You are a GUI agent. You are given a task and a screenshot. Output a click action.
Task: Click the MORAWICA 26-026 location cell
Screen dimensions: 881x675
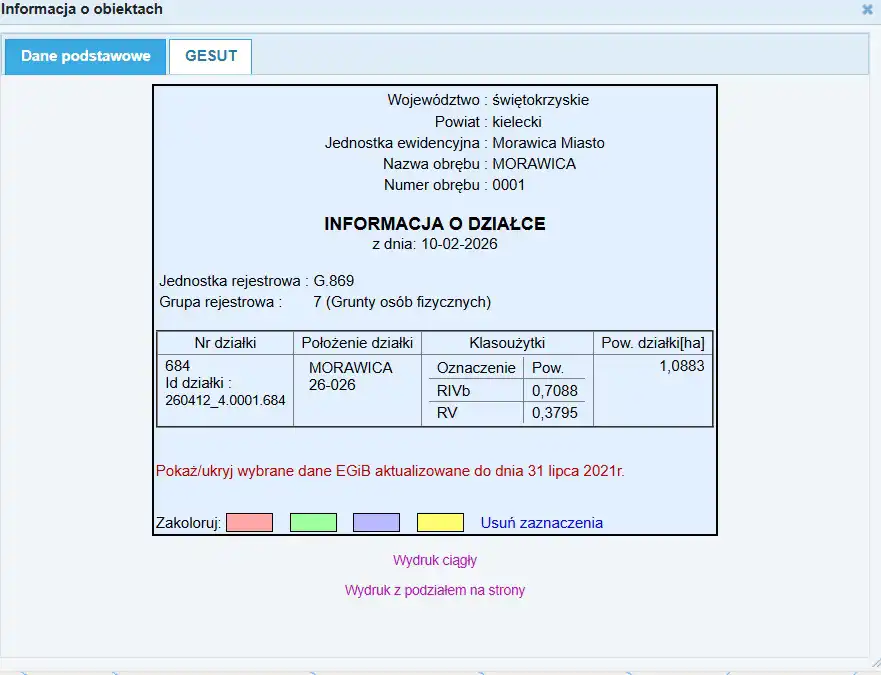click(x=350, y=375)
